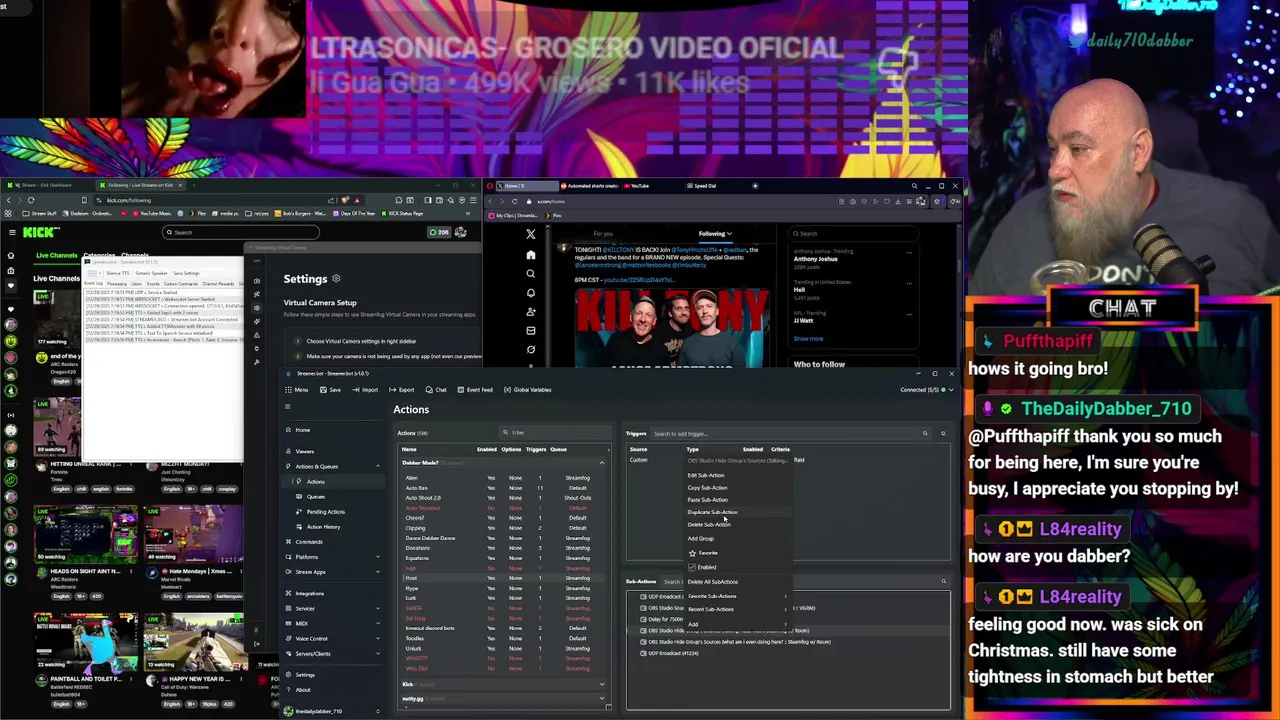Click Save in Streamer.bot toolbar
Viewport: 1280px width, 720px height.
330,390
